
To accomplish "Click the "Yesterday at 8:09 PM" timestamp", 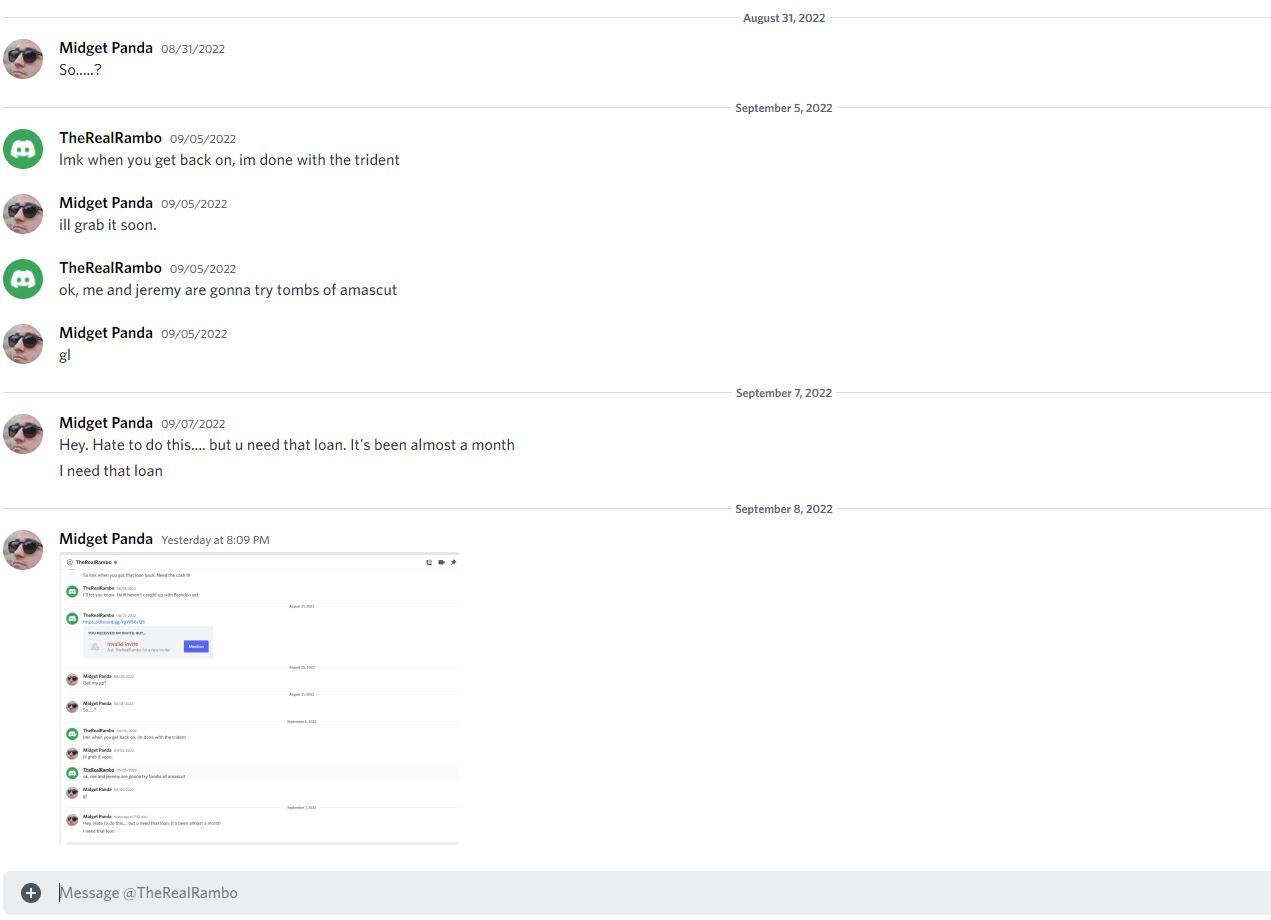I will tap(215, 540).
